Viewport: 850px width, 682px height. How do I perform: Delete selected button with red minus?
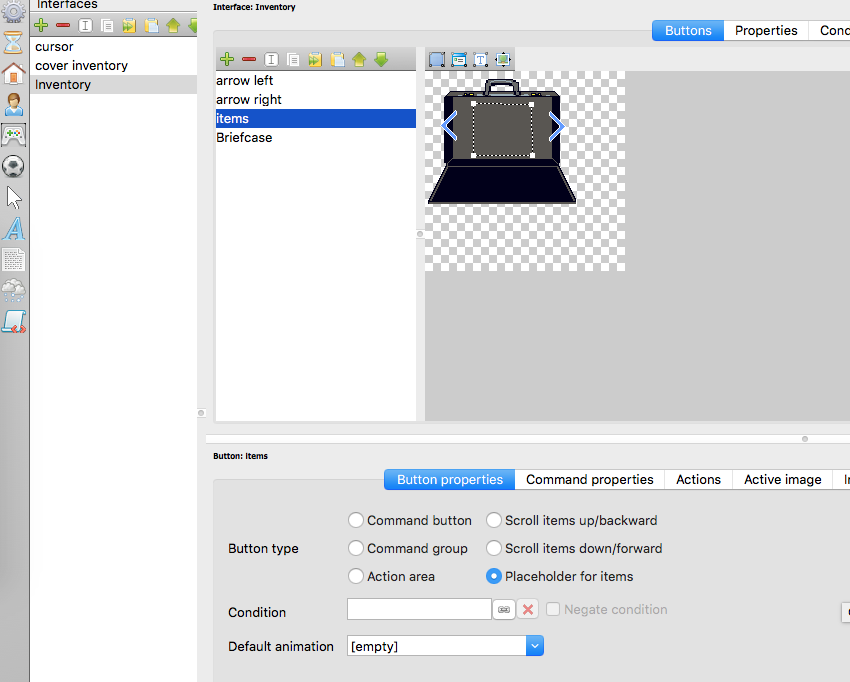tap(249, 59)
